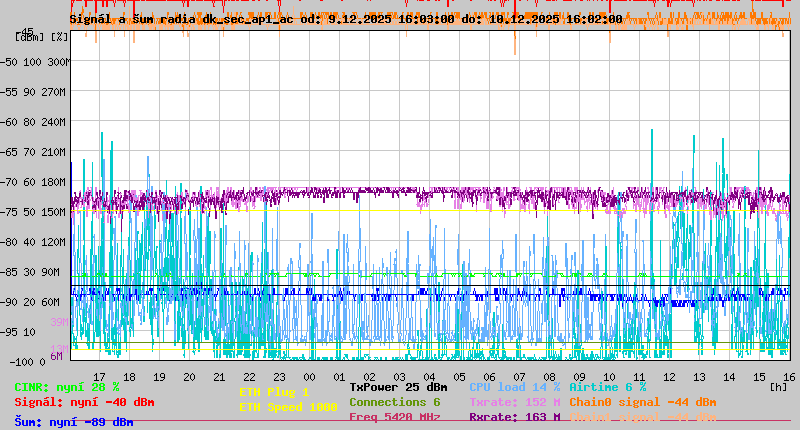Click the Rxrate 163 M legend label
Viewport: 800px width, 430px height.
click(x=514, y=417)
